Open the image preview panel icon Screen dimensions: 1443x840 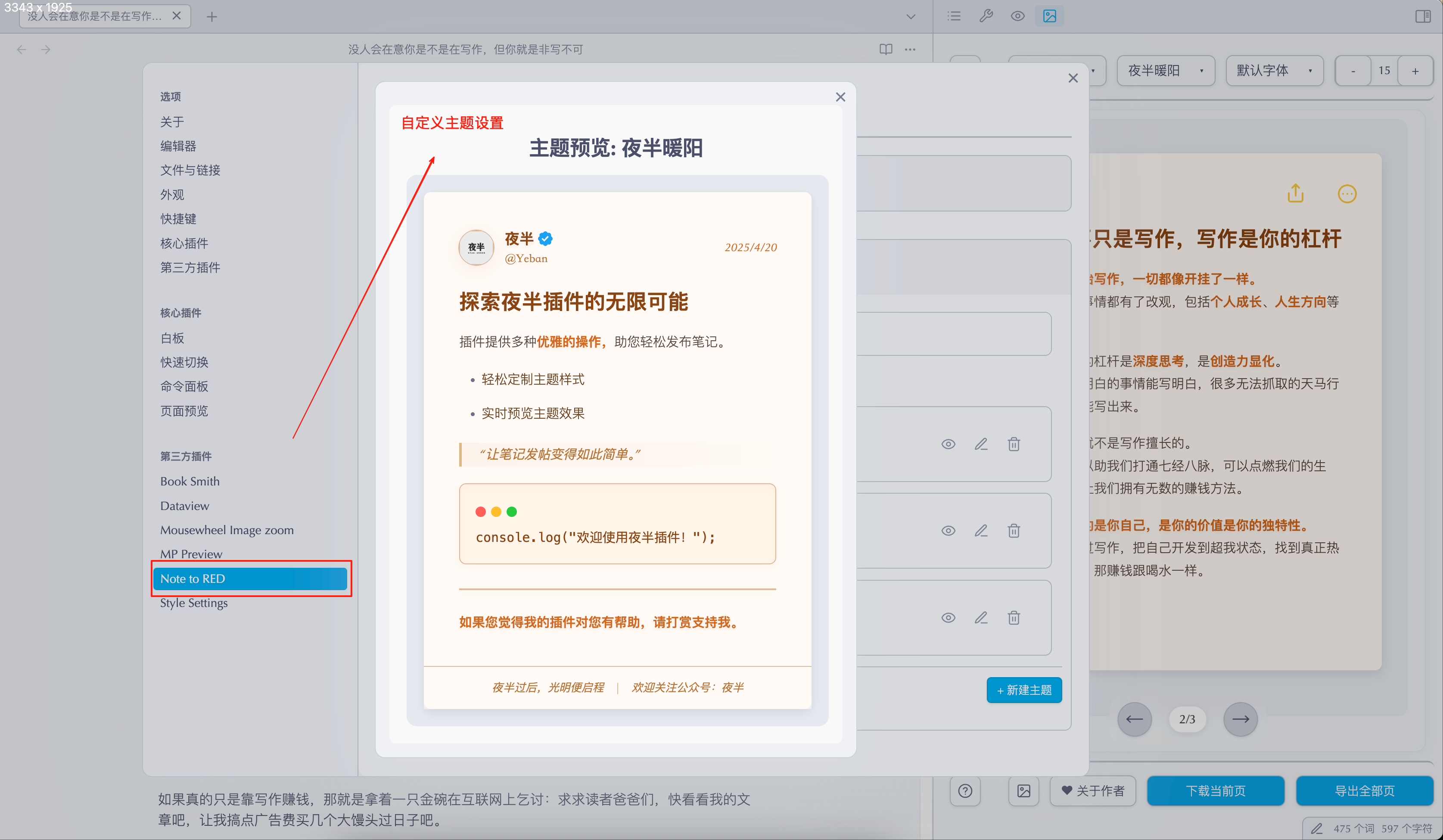pos(1049,16)
